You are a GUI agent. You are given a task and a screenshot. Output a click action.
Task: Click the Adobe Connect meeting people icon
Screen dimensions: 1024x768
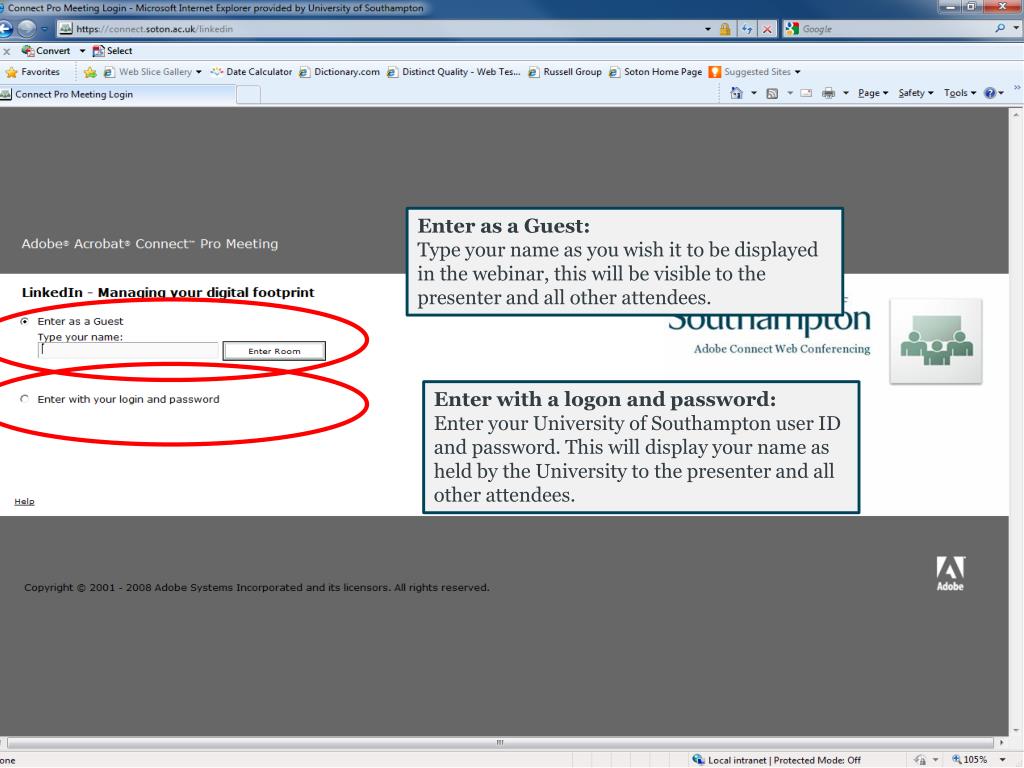[x=936, y=341]
